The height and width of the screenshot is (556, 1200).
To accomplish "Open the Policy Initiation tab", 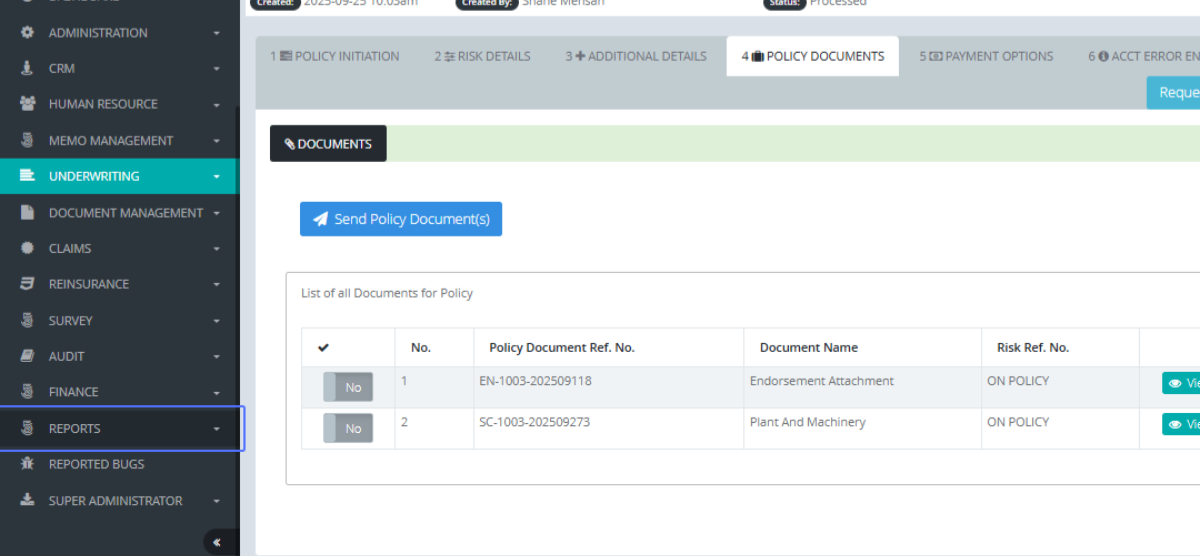I will [x=334, y=56].
